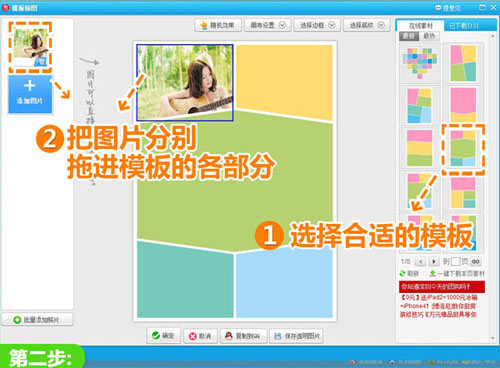Click the page number input box
Screen dimensions: 500x368
456,261
